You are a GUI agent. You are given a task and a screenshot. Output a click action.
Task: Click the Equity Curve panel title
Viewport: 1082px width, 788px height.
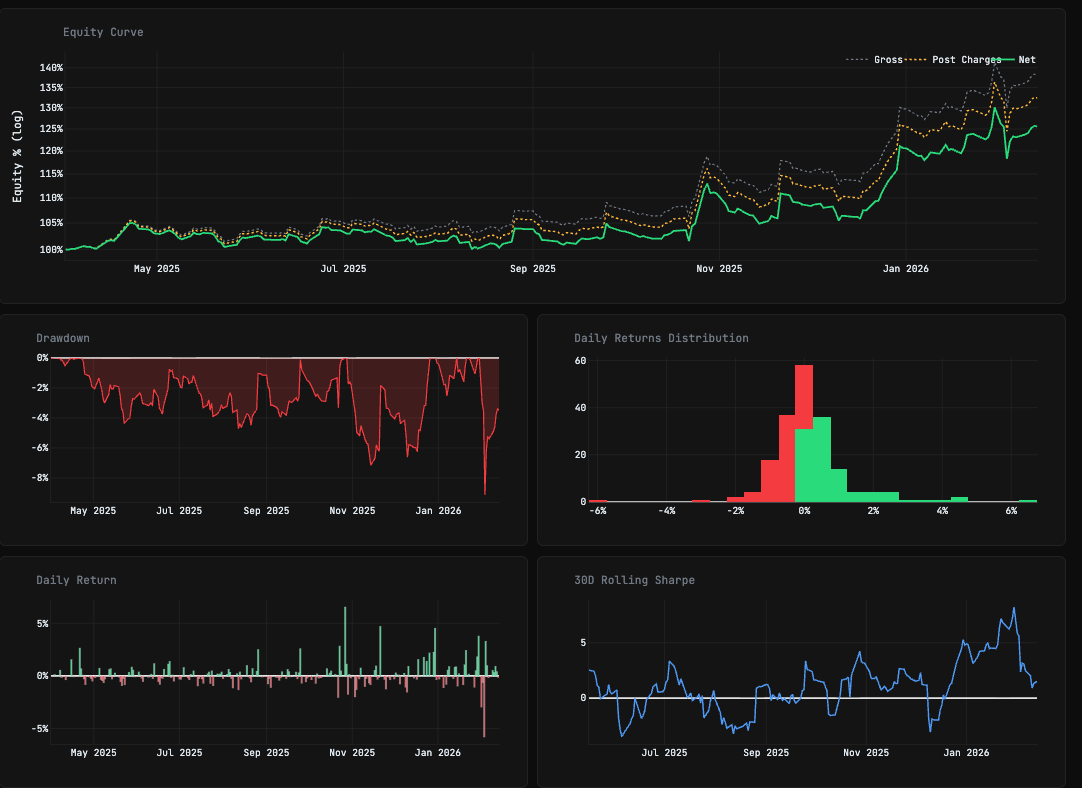click(x=103, y=32)
